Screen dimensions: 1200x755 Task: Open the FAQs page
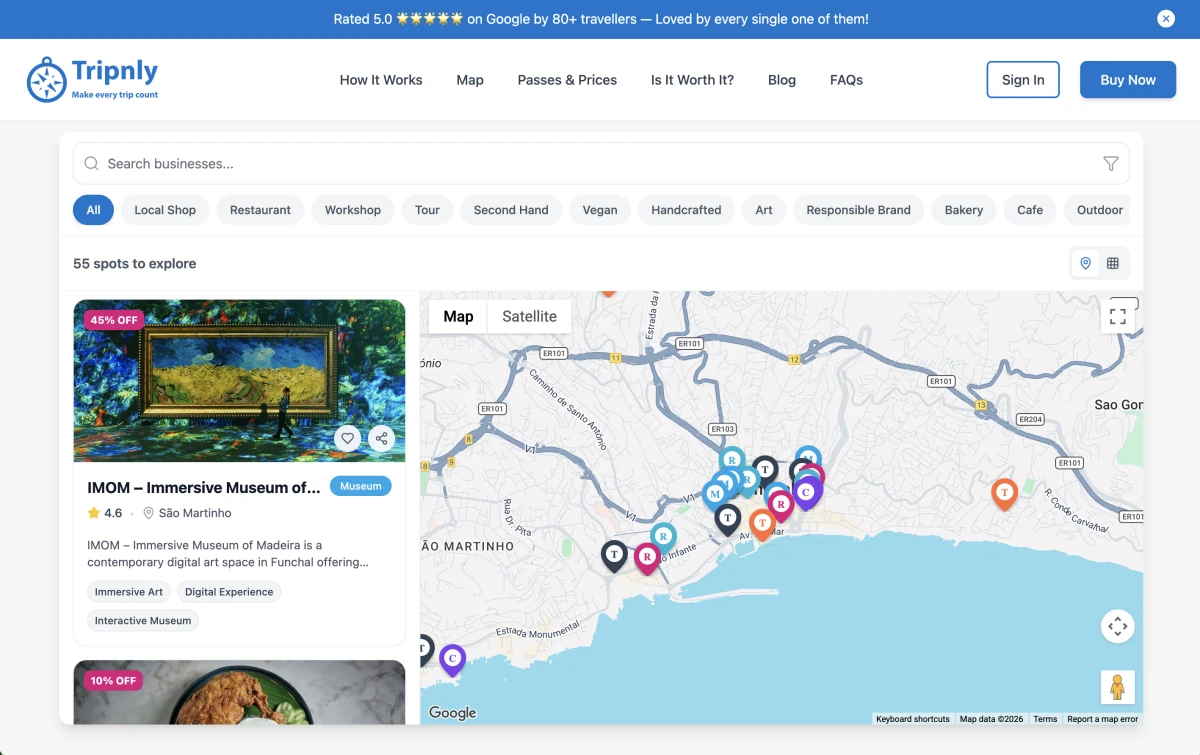pos(846,80)
